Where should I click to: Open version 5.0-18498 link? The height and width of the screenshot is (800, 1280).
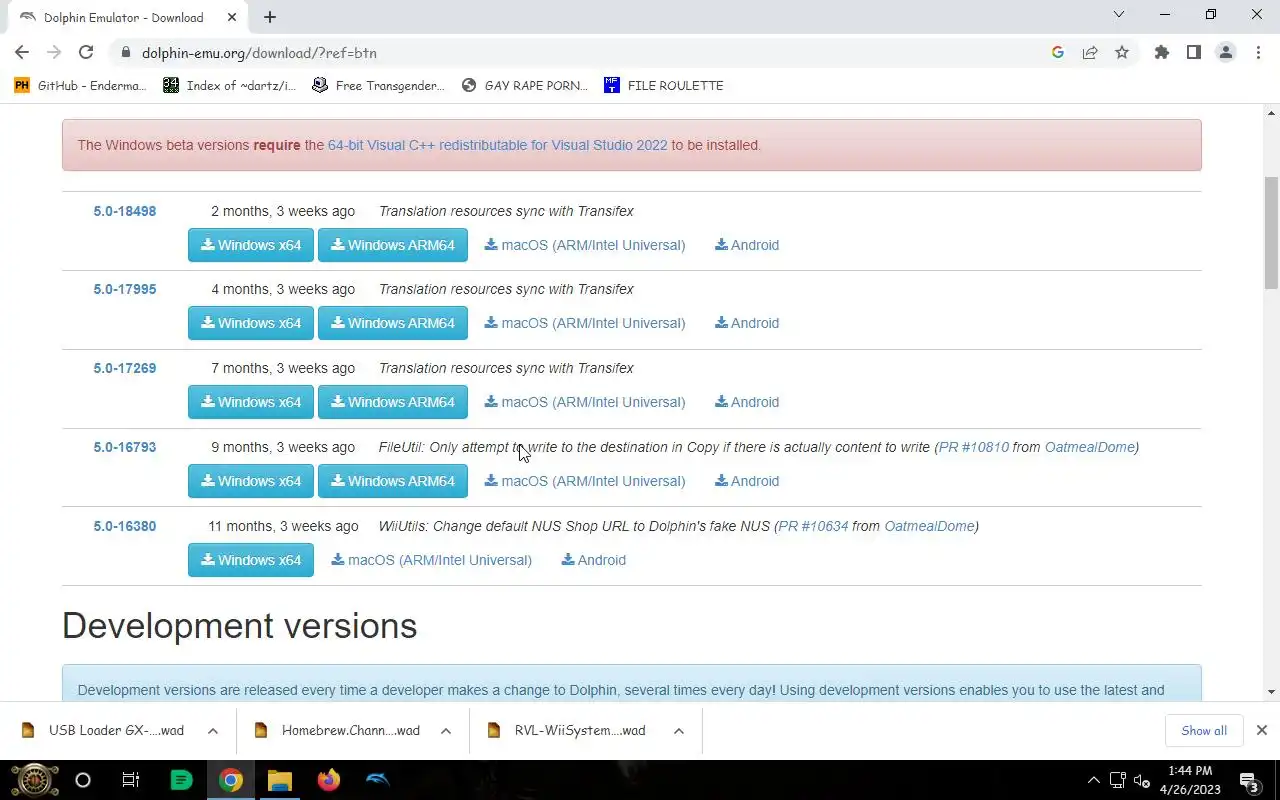click(125, 211)
